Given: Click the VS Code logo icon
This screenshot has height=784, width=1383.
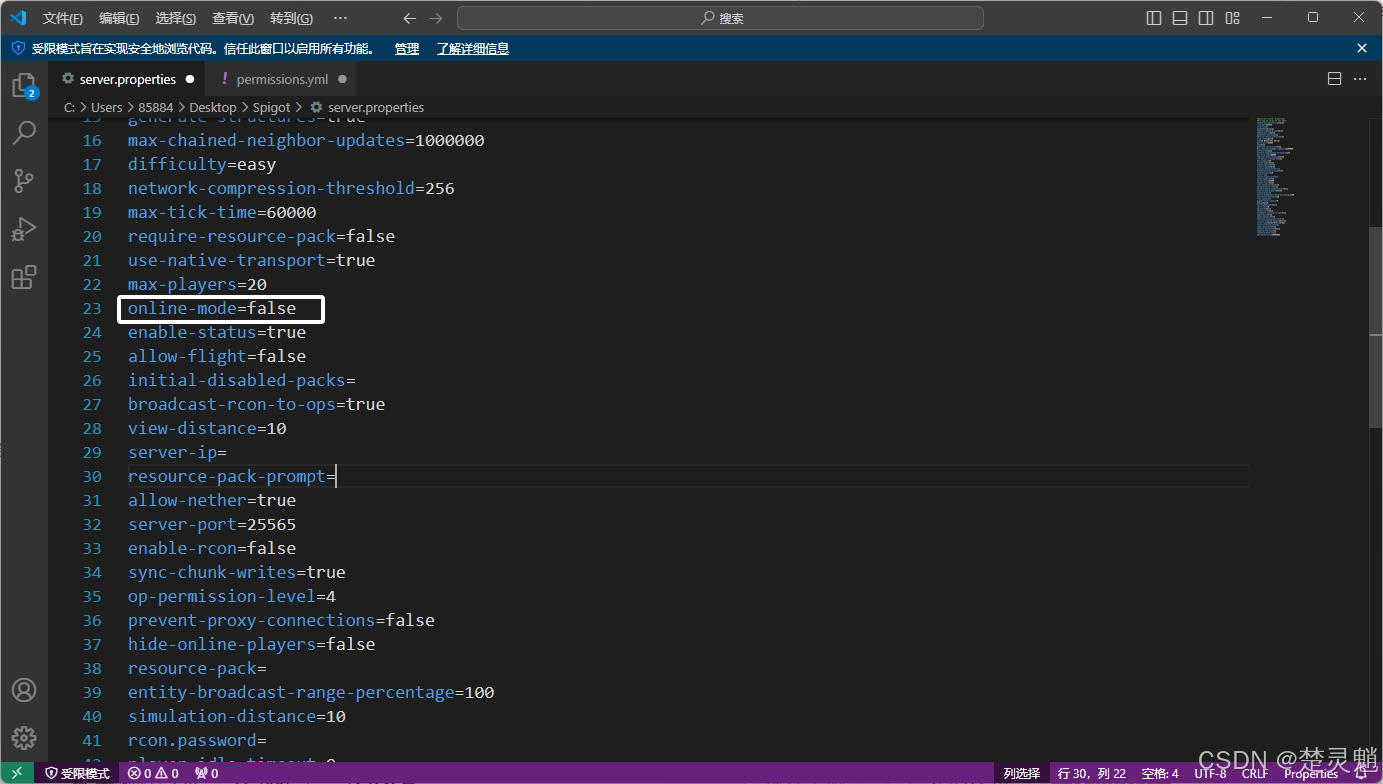Looking at the screenshot, I should coord(18,18).
